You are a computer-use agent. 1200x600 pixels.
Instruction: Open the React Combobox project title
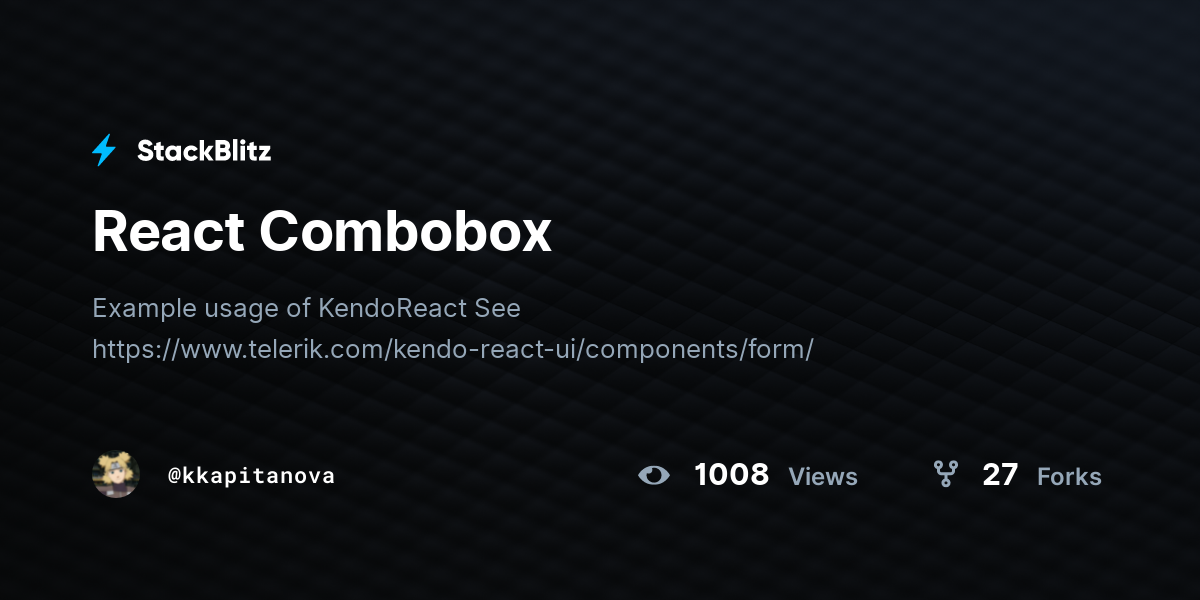click(x=322, y=232)
